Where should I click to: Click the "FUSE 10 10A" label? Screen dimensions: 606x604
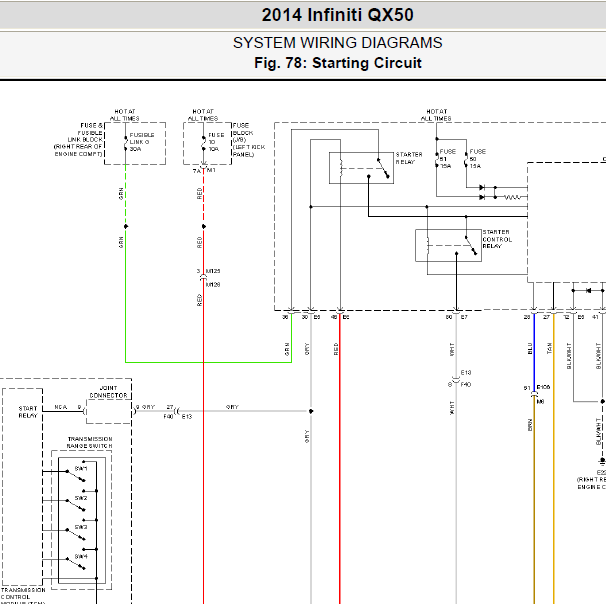click(216, 142)
